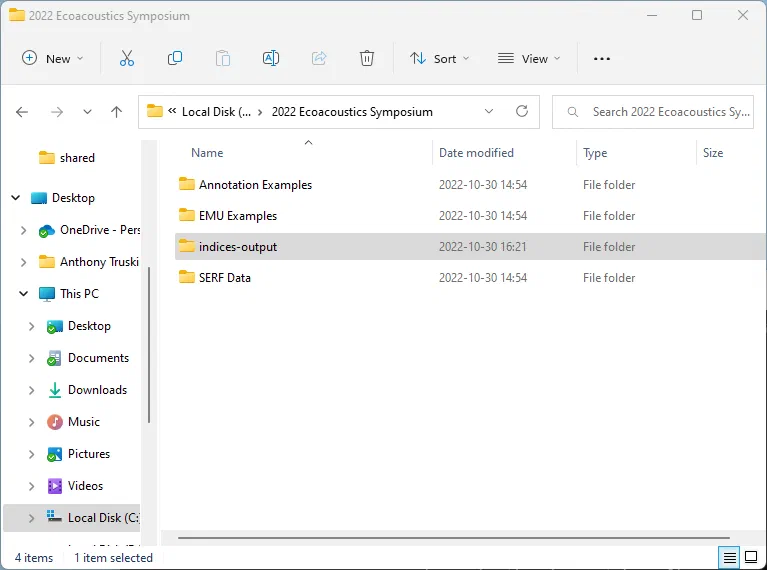This screenshot has width=767, height=570.
Task: Select the Anthony Truskinger folder in sidebar
Action: pos(89,262)
